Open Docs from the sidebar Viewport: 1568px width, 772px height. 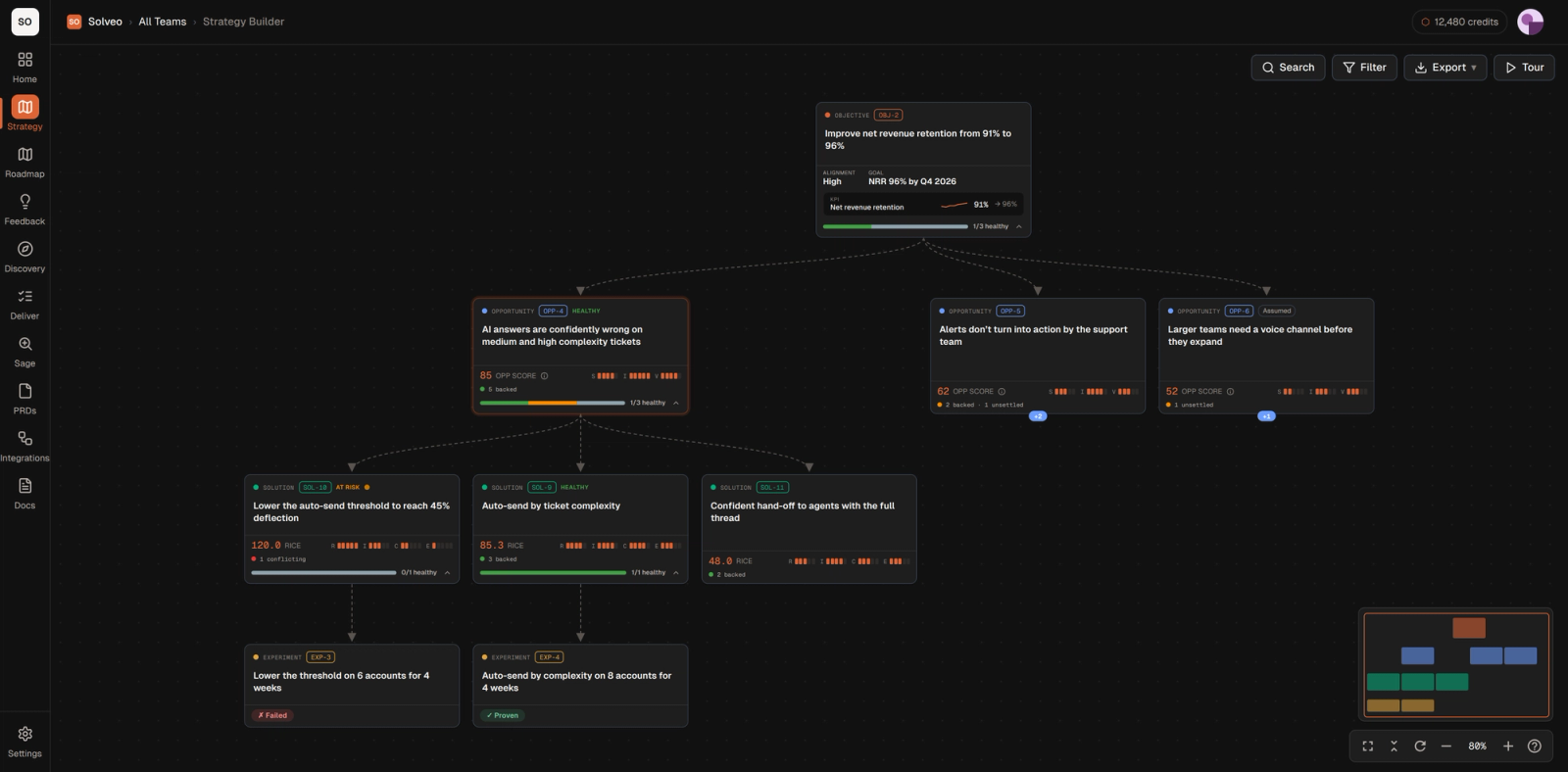click(x=24, y=494)
